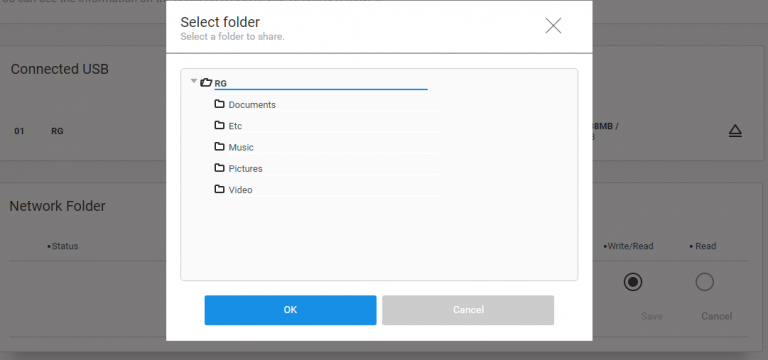Select the RG root folder name
The image size is (768, 360).
click(220, 84)
